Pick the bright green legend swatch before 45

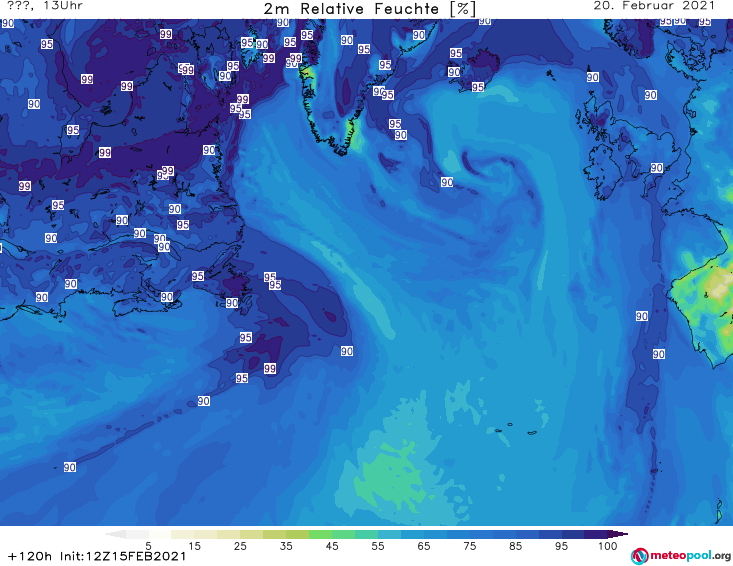(x=321, y=534)
